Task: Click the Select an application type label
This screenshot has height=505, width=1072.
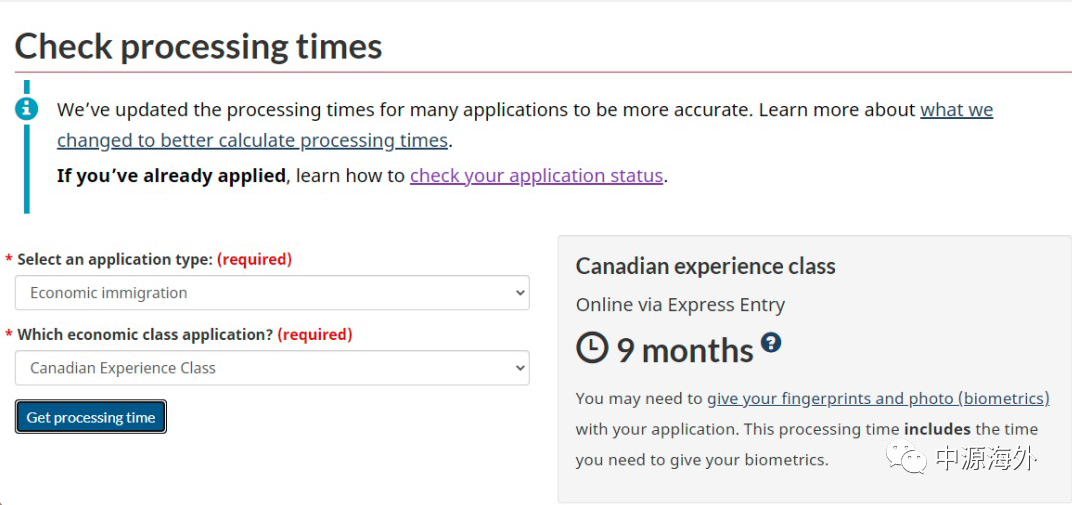Action: 115,259
